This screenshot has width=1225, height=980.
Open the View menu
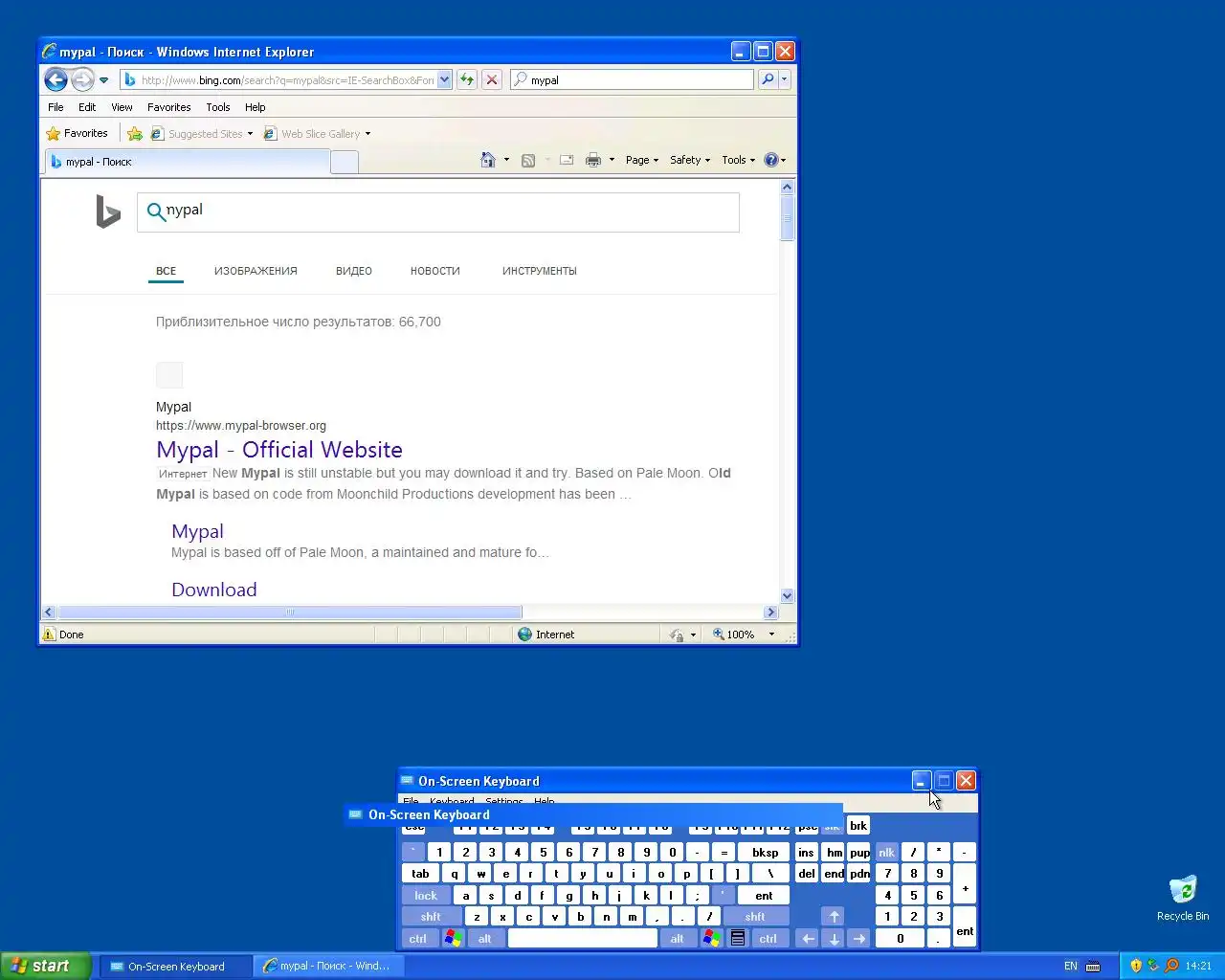click(x=122, y=107)
